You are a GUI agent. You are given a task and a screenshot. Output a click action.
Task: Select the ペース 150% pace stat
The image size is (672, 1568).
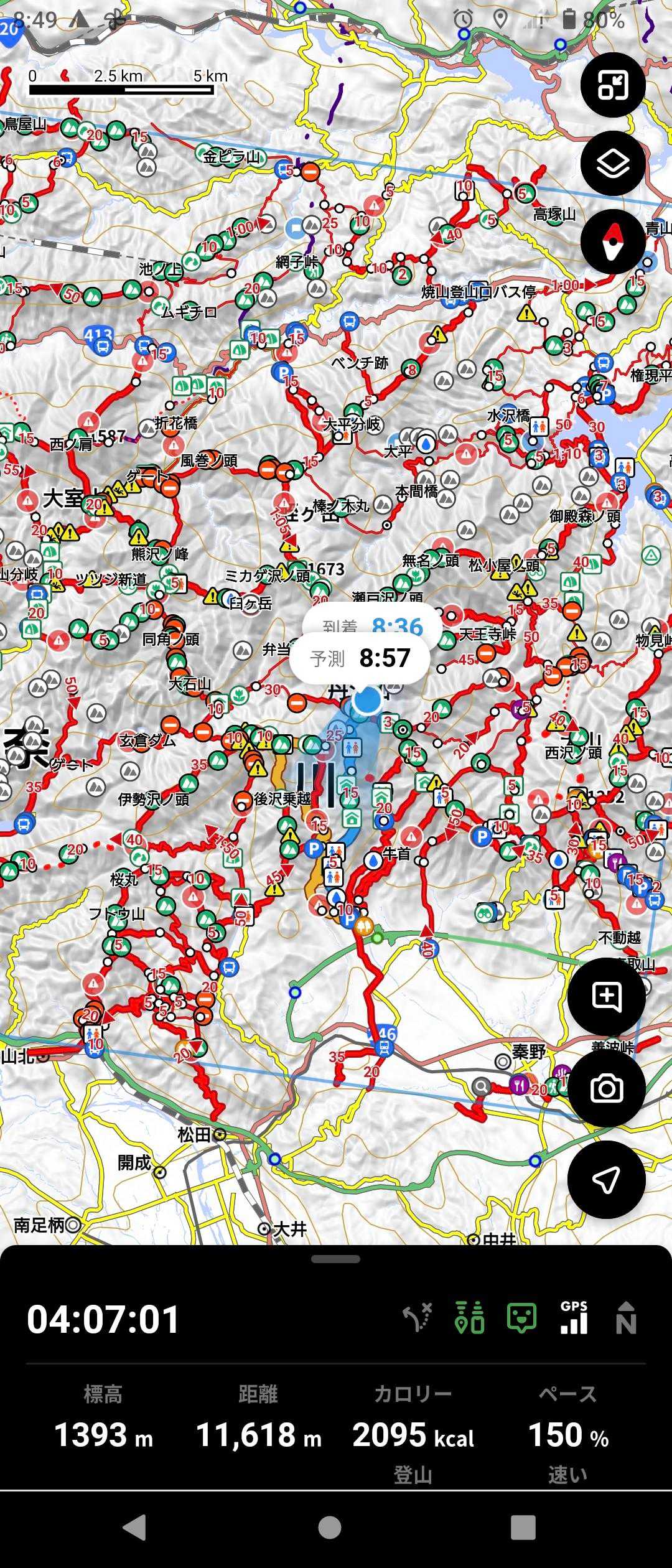click(x=567, y=1432)
